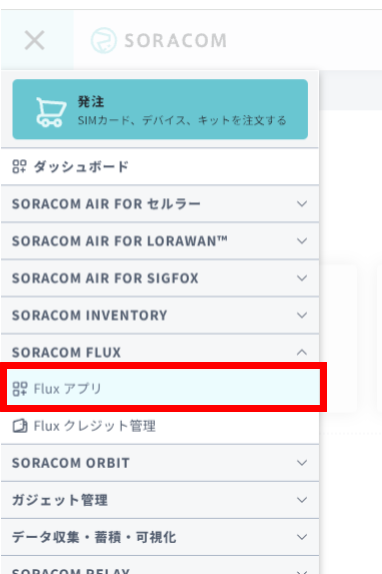Open Flux クレジット管理 page

coord(160,426)
